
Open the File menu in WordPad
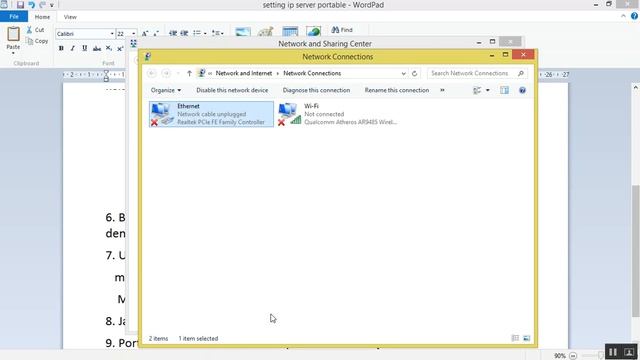14,17
